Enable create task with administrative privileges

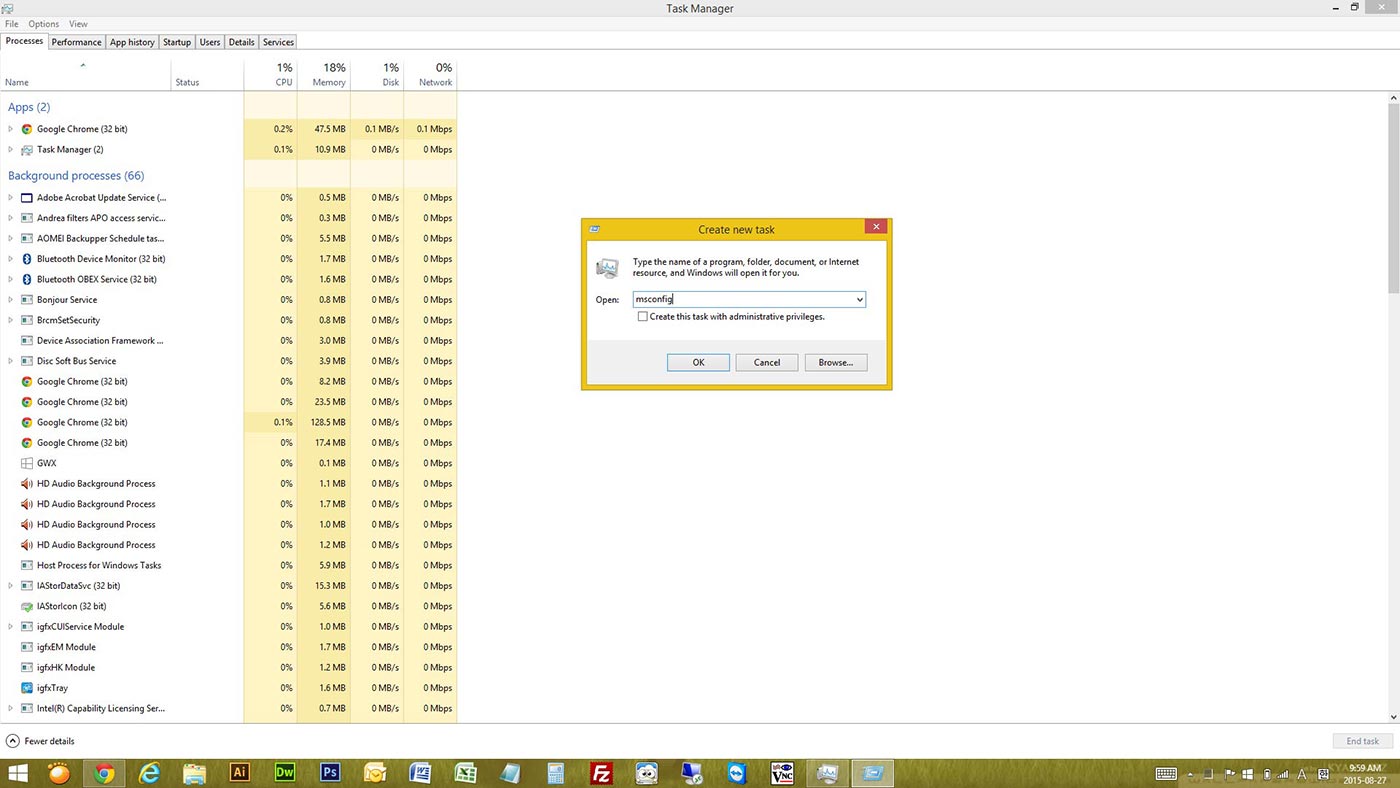click(x=642, y=317)
